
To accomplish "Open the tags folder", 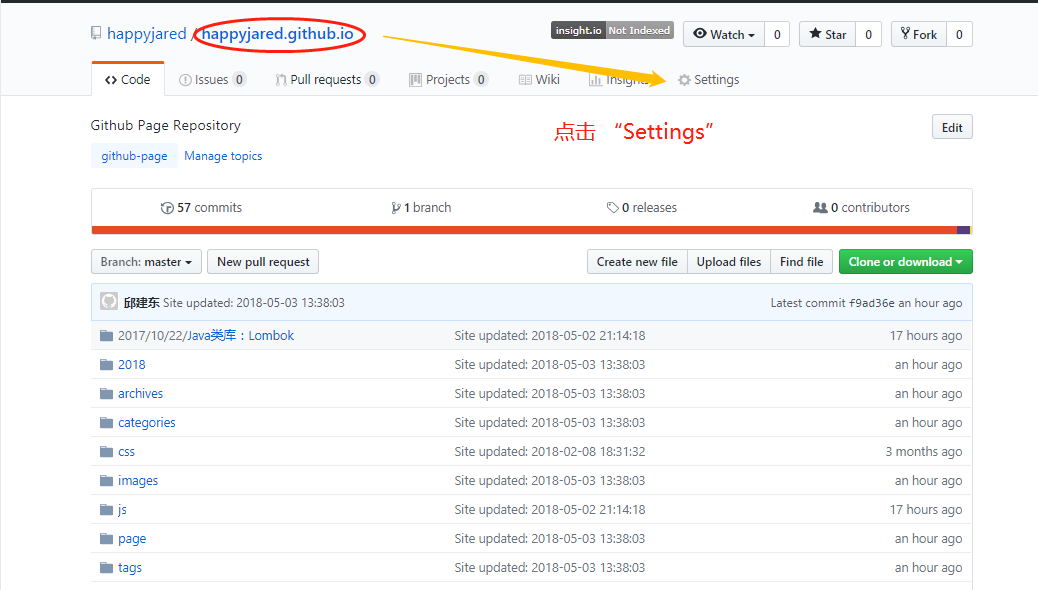I will click(130, 567).
